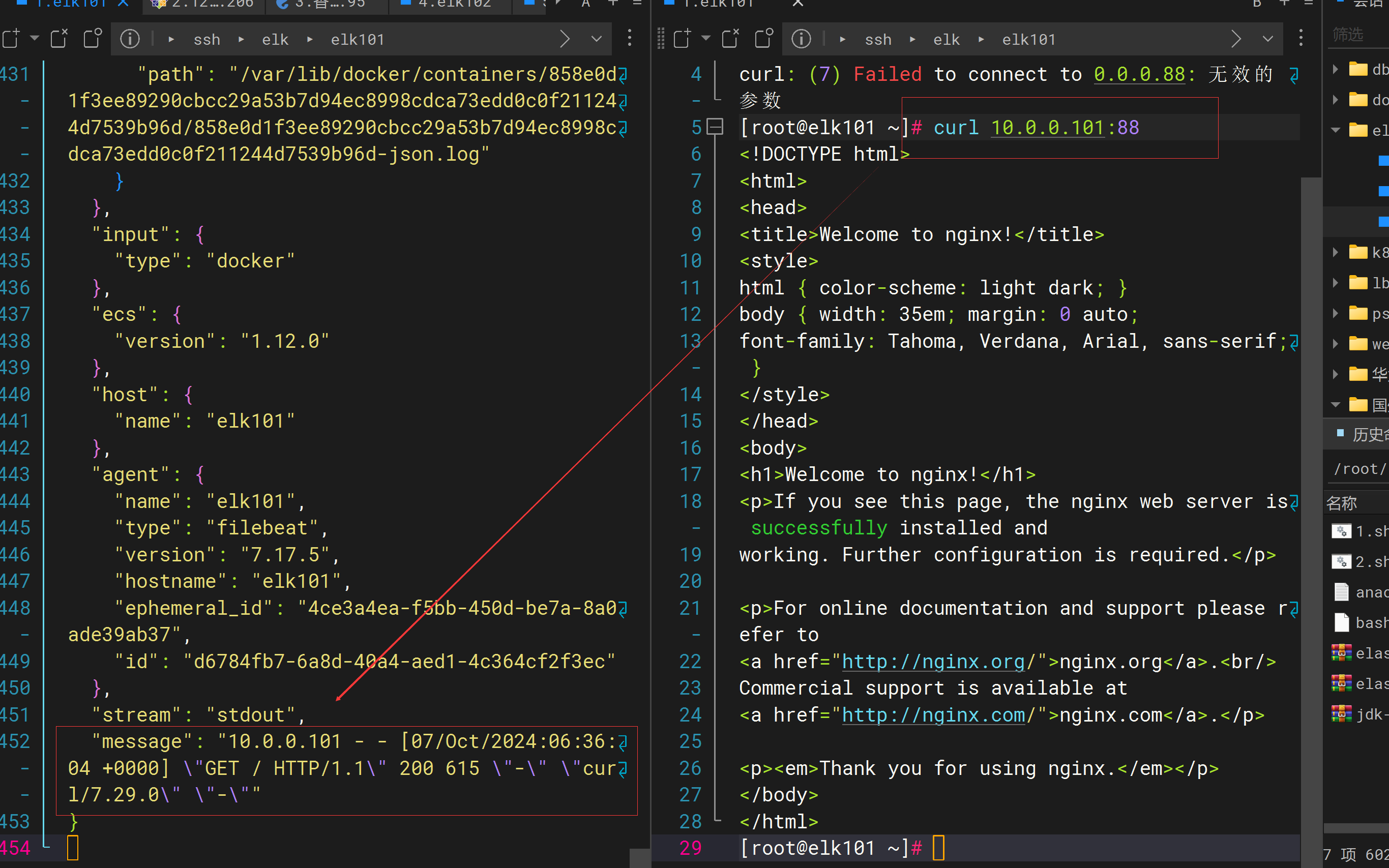The image size is (1389, 868).
Task: Open the address history chevron in left pane
Action: (x=597, y=39)
